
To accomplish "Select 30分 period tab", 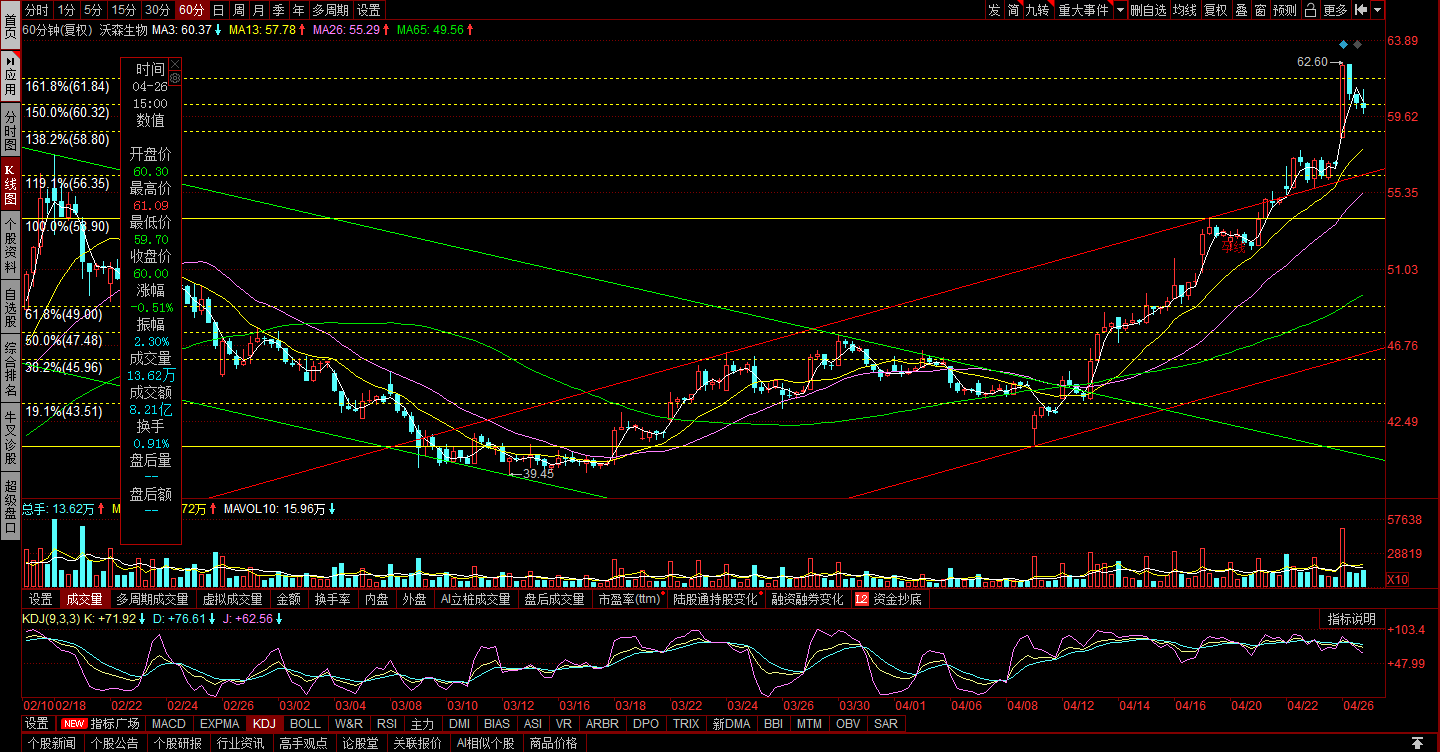I will pyautogui.click(x=157, y=10).
